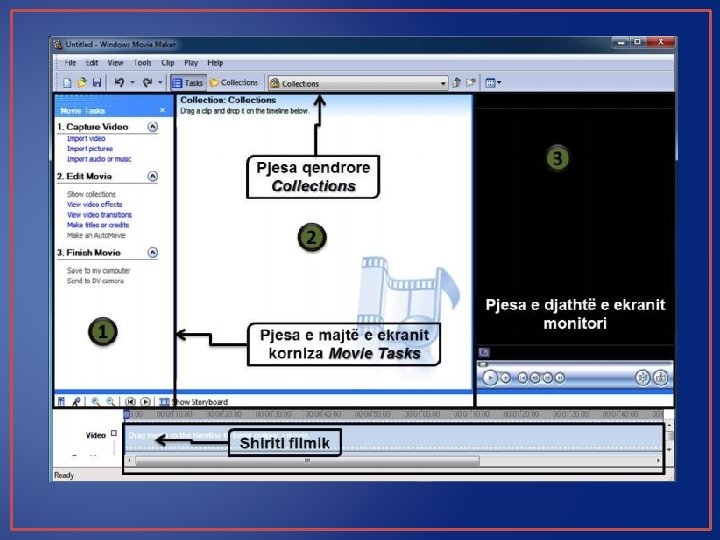Open the Tools menu
This screenshot has height=540, width=720.
(142, 63)
